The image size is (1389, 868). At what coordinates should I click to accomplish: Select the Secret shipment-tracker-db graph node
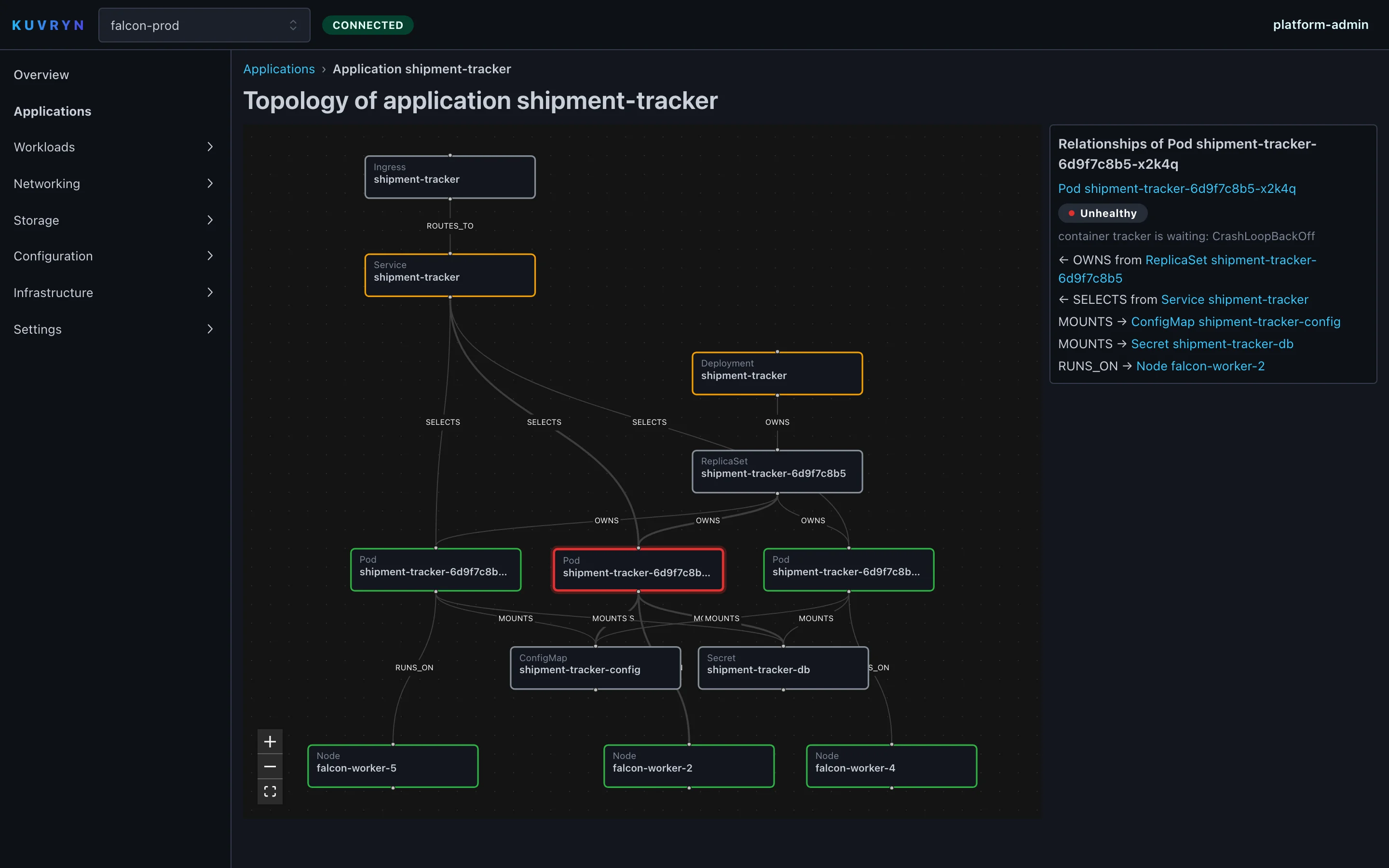point(783,668)
